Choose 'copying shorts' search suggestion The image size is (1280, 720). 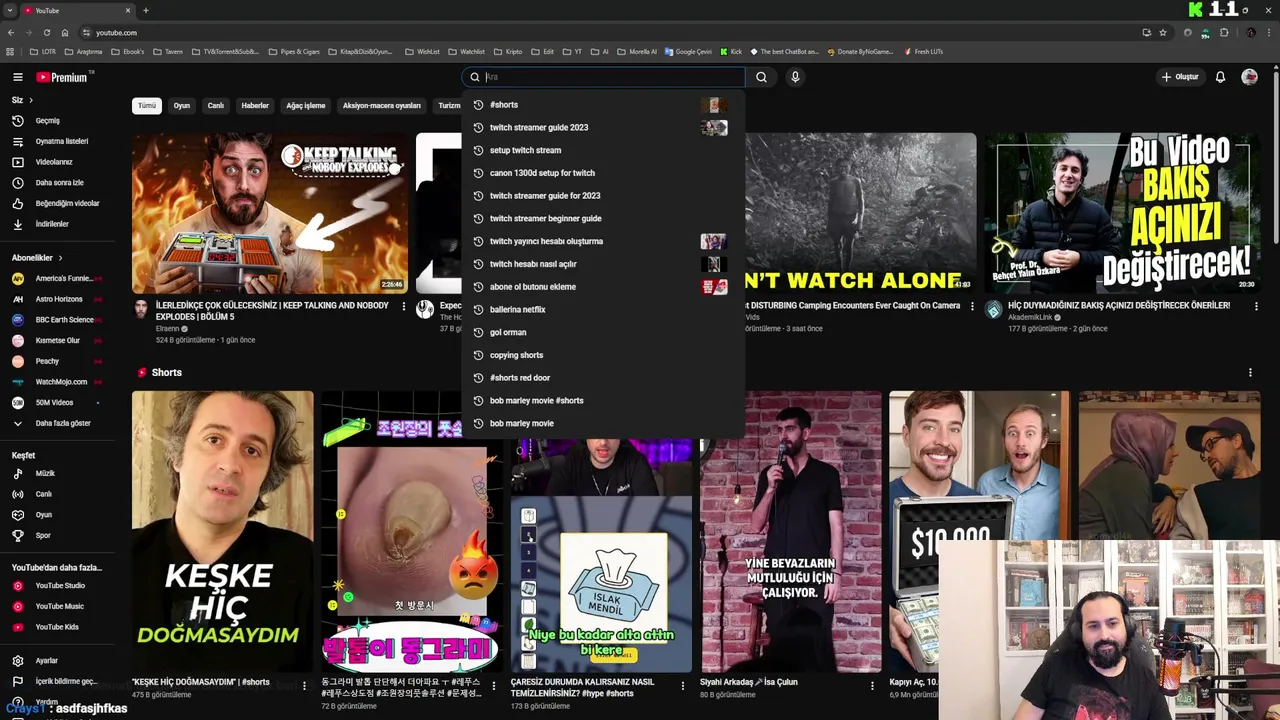click(603, 355)
